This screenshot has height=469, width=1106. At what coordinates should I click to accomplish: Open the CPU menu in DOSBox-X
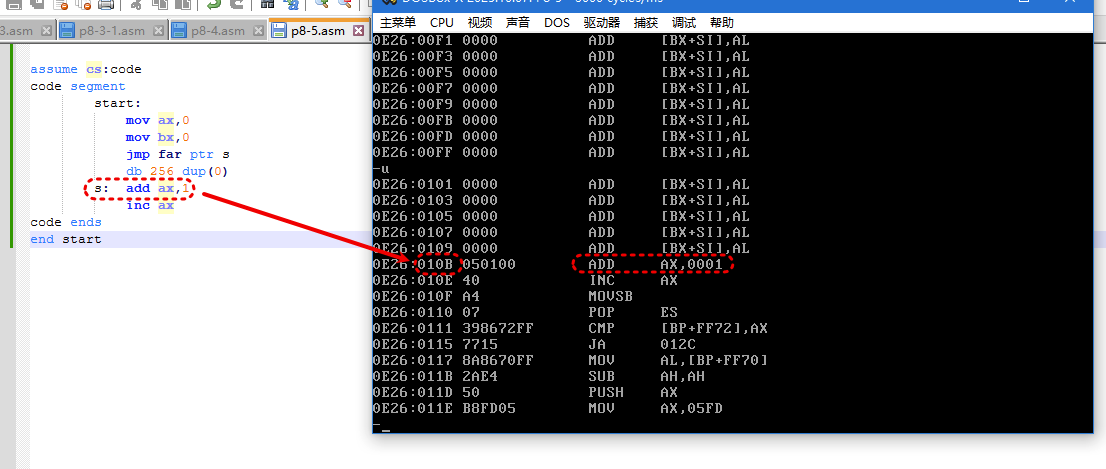tap(442, 23)
